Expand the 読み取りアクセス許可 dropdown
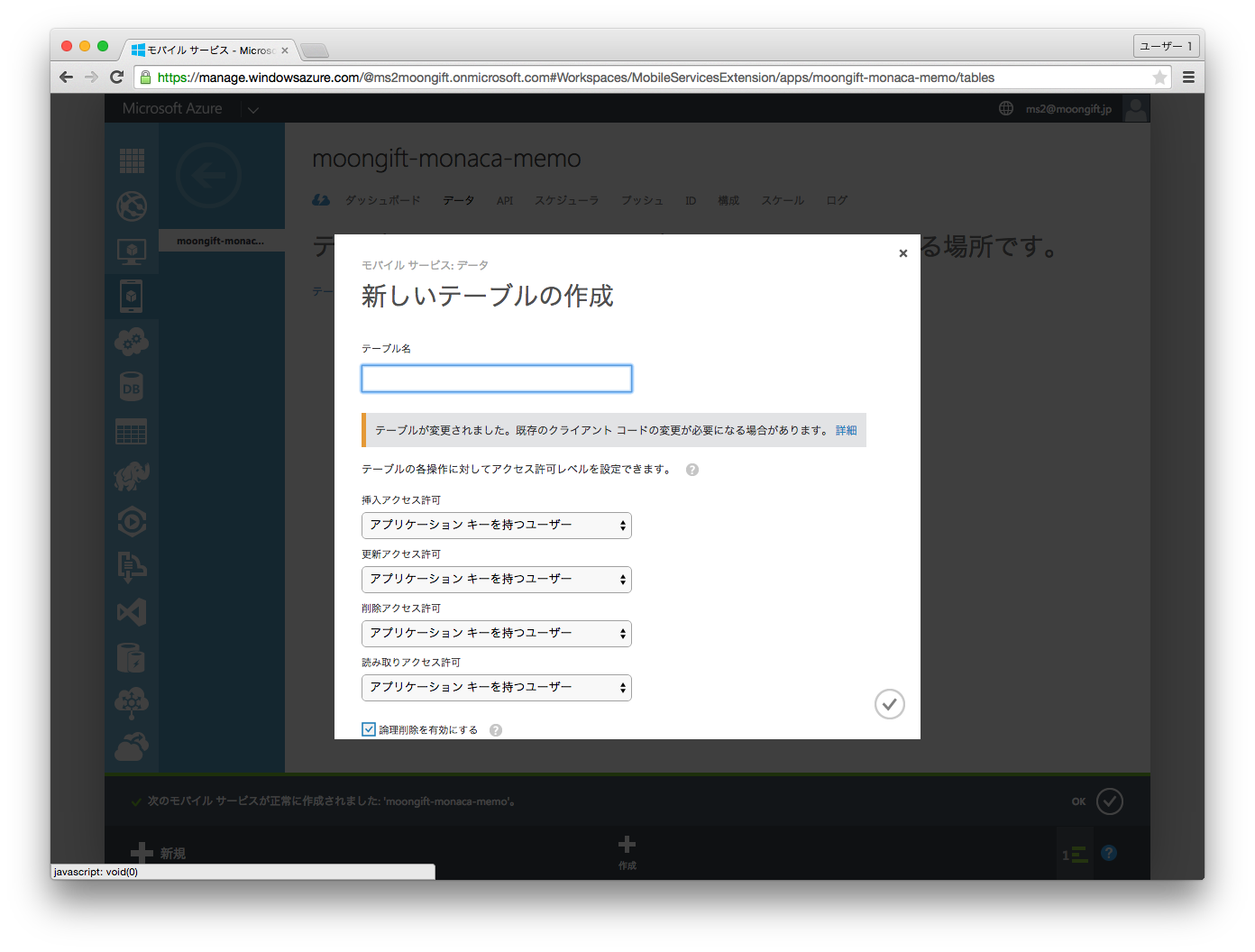 (x=496, y=688)
